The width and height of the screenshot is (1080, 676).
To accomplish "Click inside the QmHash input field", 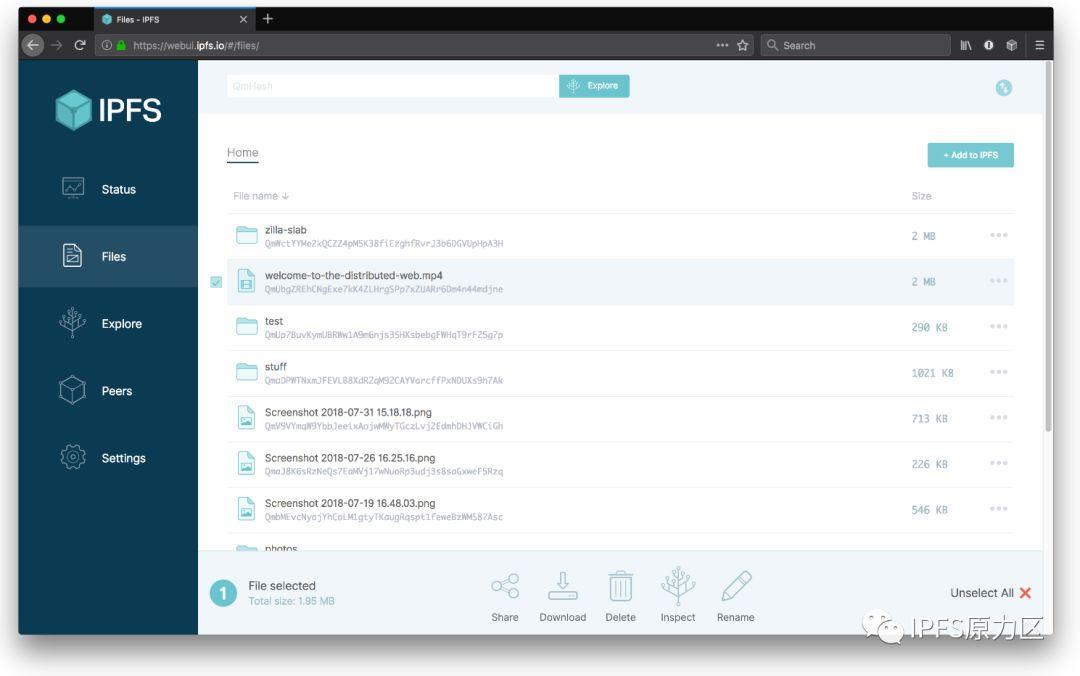I will point(390,86).
